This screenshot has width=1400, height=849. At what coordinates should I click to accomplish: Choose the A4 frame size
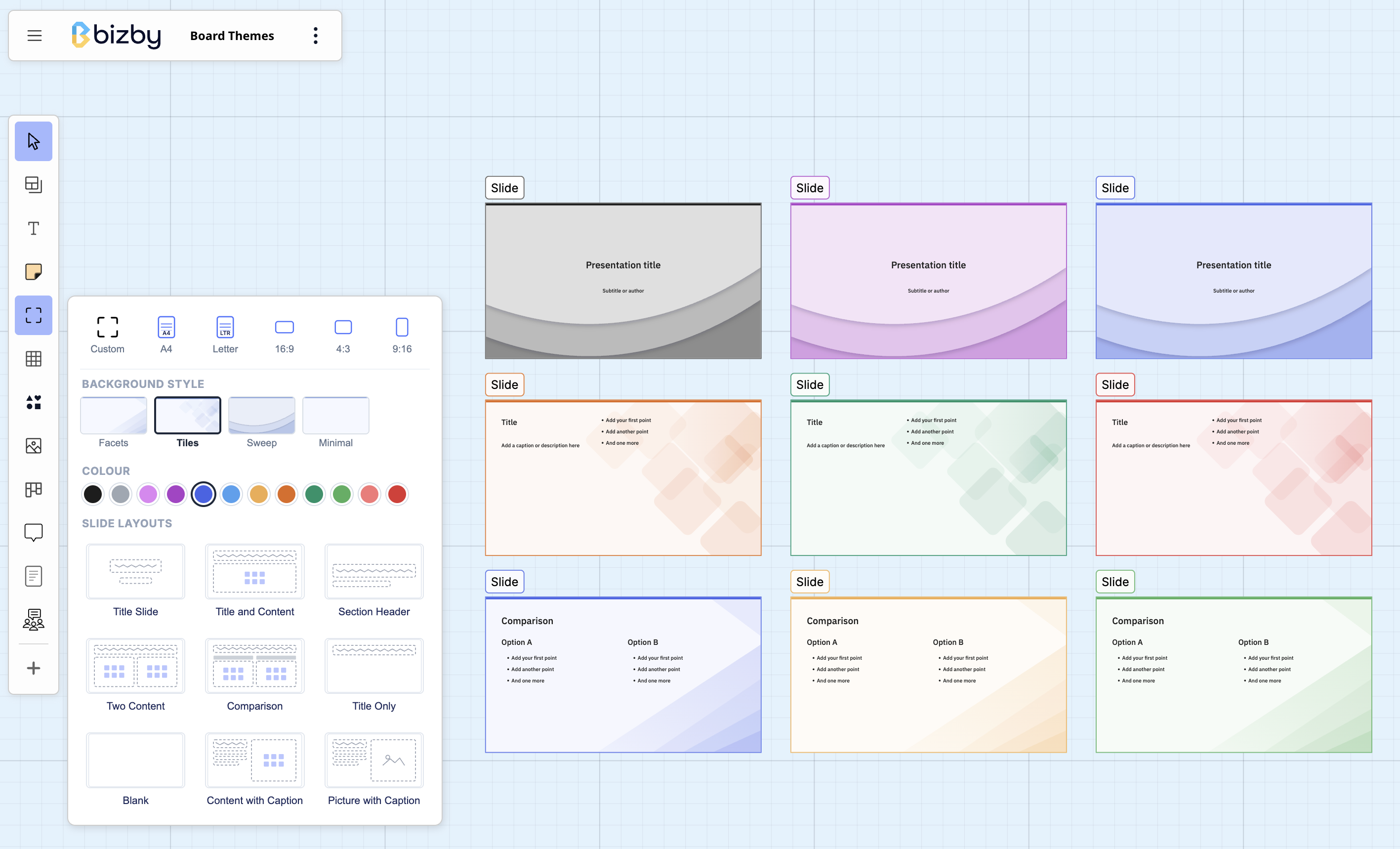[166, 335]
